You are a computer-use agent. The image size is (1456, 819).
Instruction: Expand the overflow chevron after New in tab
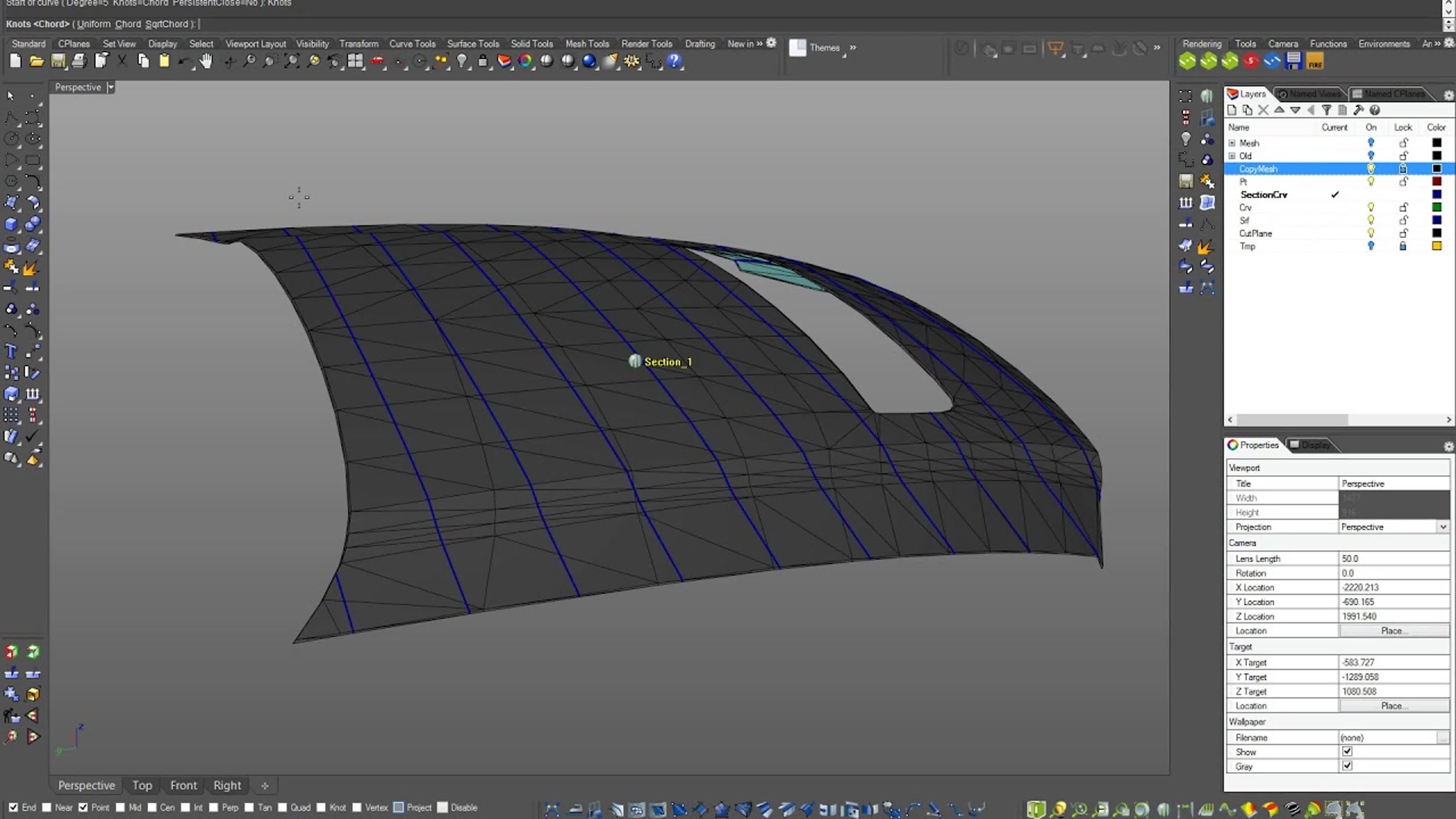[x=760, y=43]
